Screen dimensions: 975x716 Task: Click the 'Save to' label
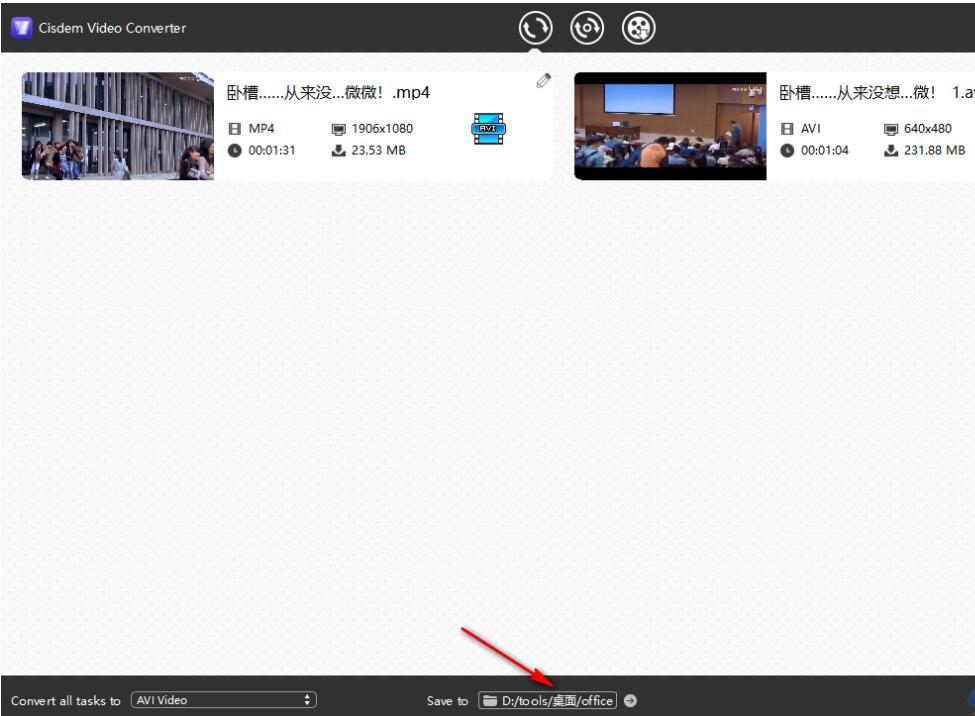(x=447, y=701)
